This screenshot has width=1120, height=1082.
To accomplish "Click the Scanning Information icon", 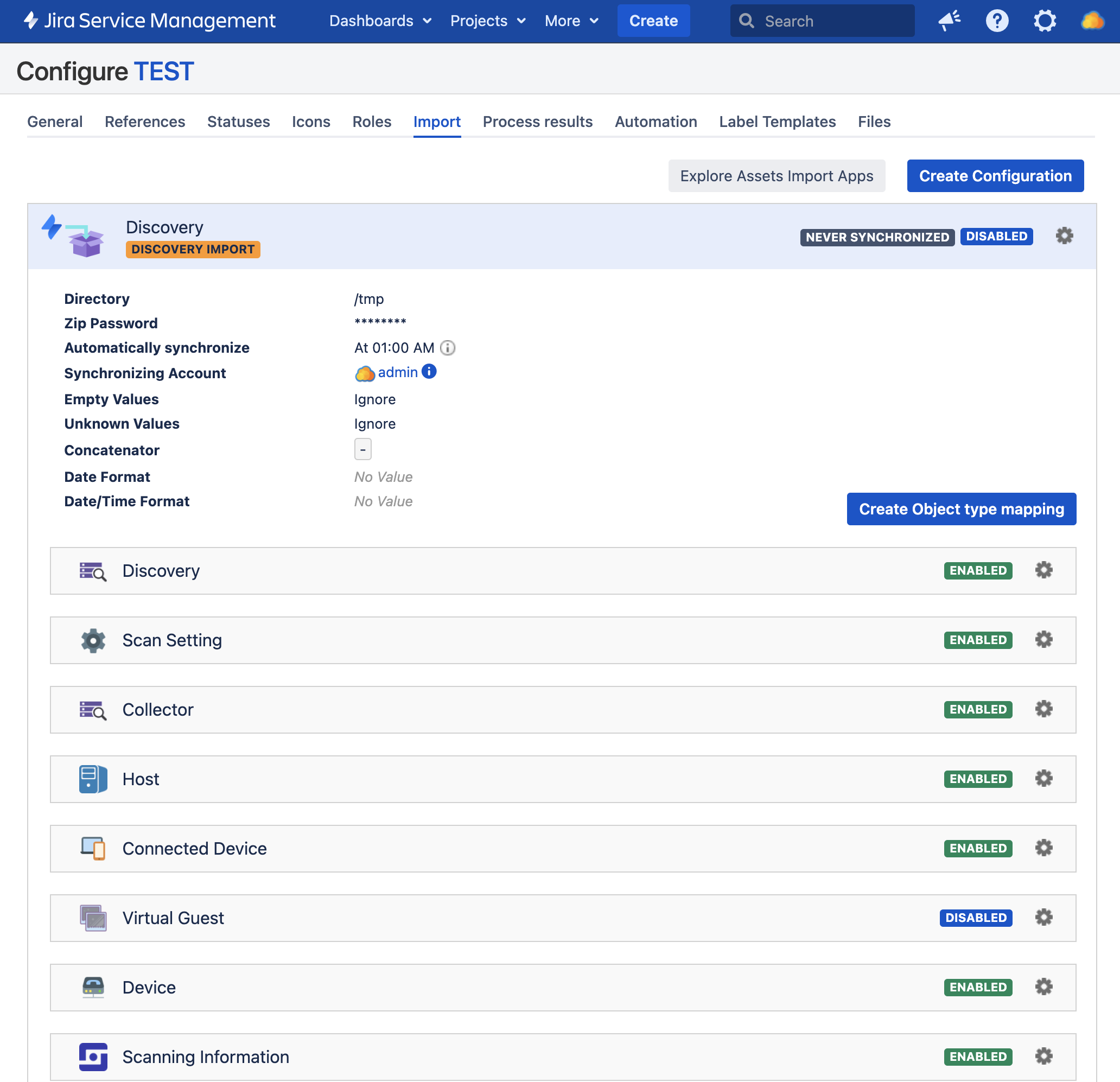I will point(93,1057).
